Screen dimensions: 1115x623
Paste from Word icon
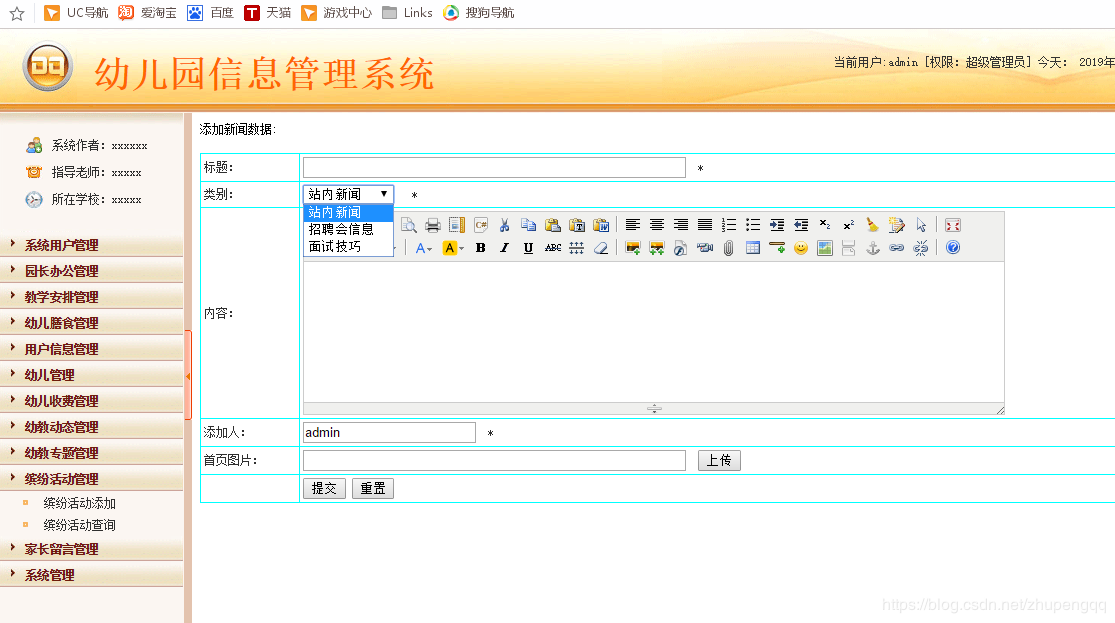point(601,225)
